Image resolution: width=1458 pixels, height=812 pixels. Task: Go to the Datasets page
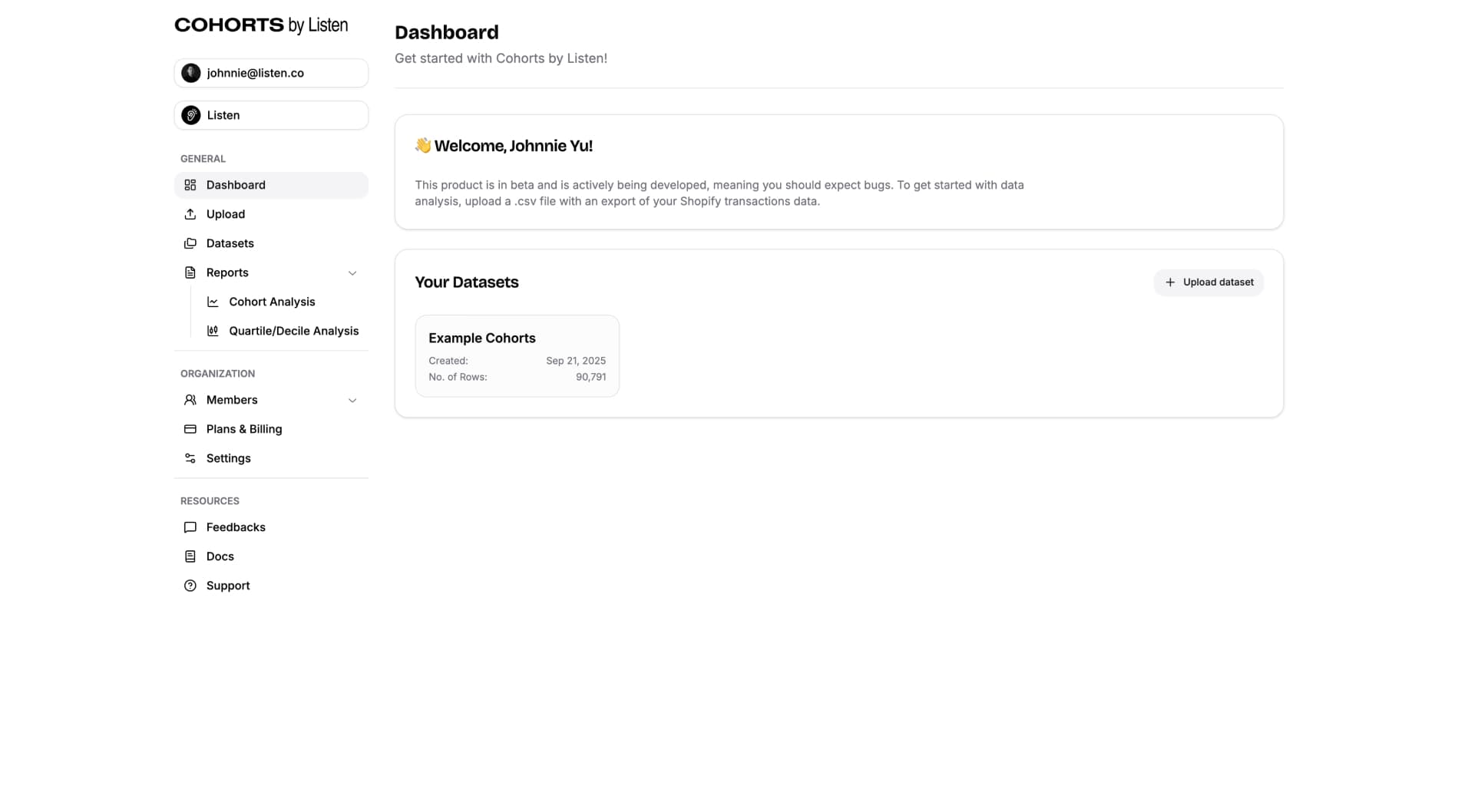[x=230, y=243]
